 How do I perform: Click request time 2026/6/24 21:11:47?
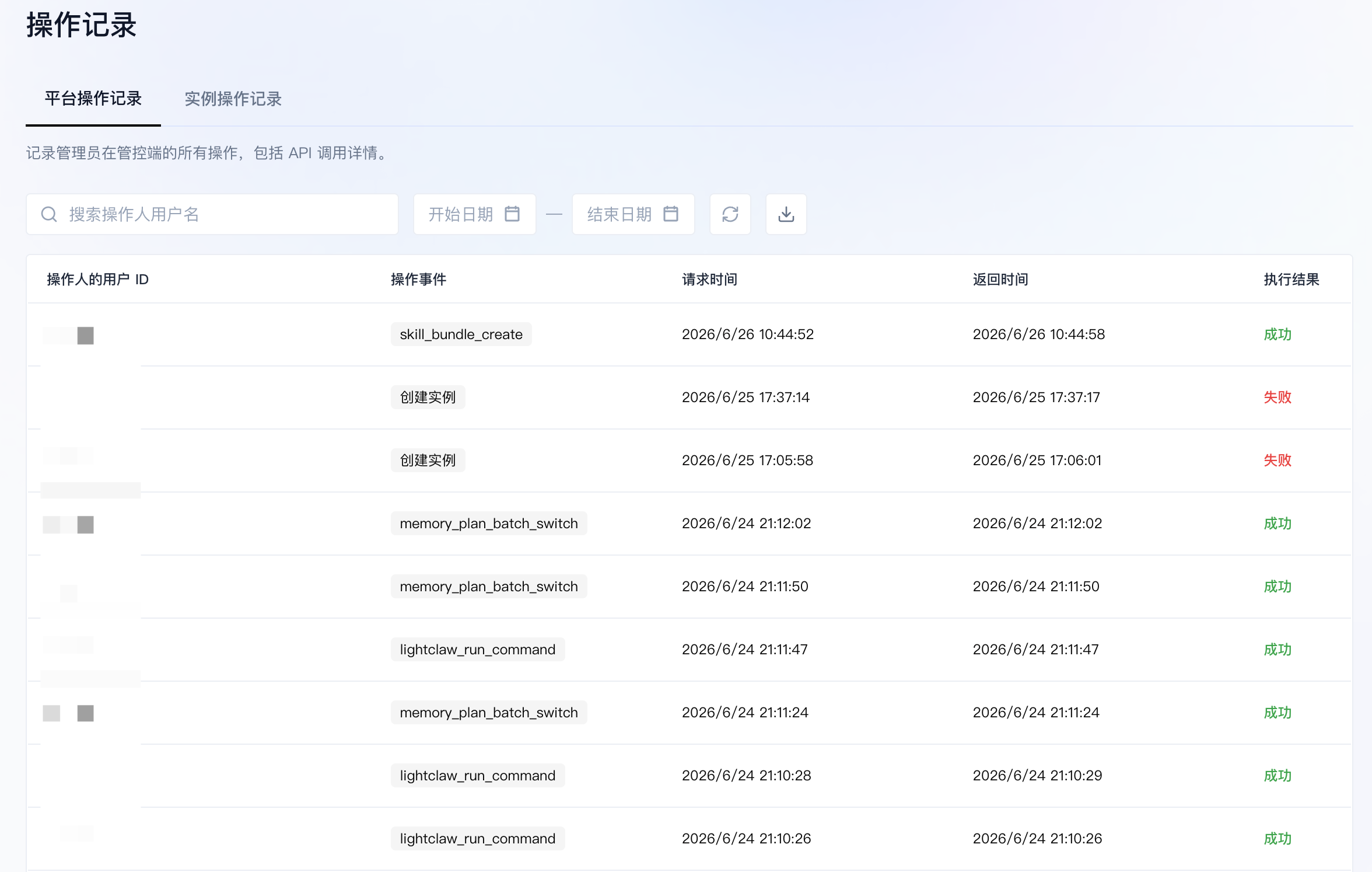pyautogui.click(x=744, y=650)
